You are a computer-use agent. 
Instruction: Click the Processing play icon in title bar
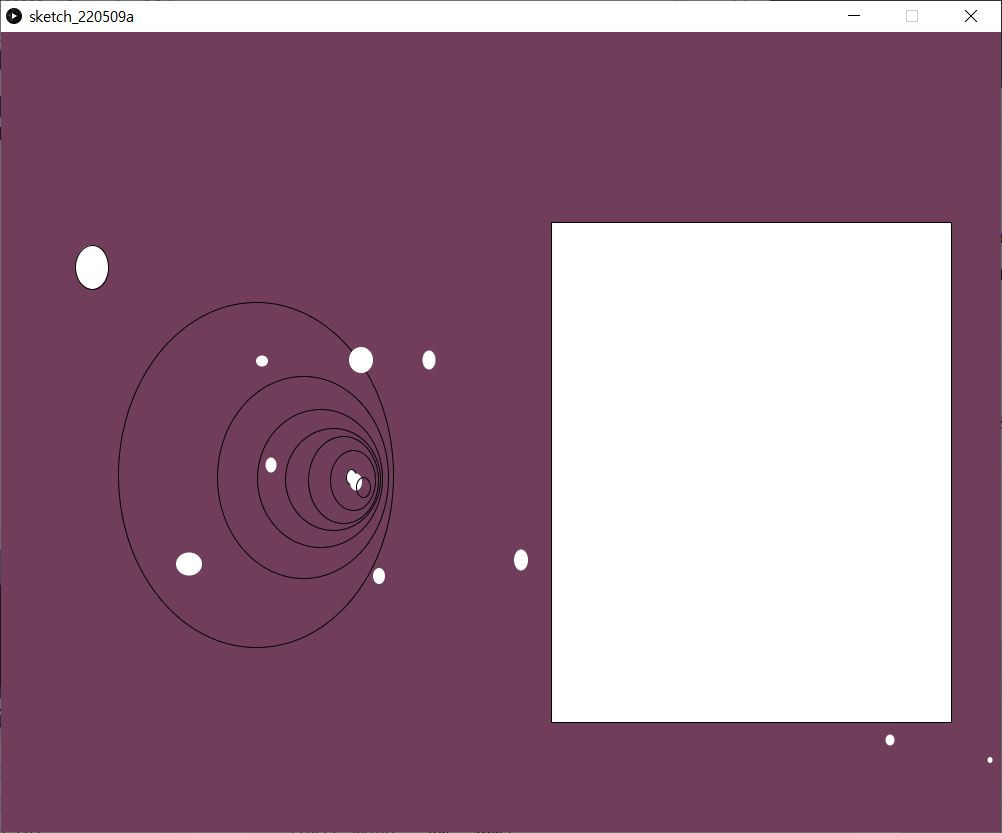click(x=14, y=16)
